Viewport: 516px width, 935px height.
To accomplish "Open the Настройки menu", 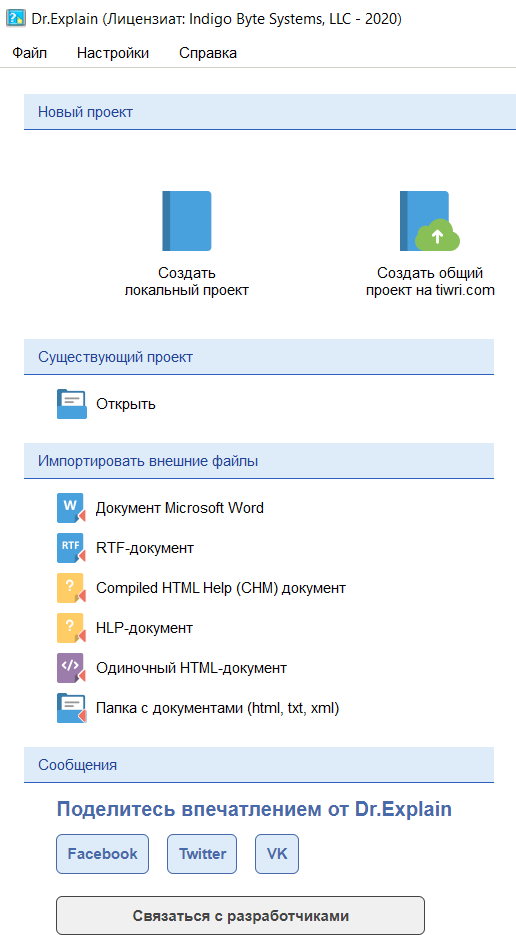I will click(x=113, y=53).
